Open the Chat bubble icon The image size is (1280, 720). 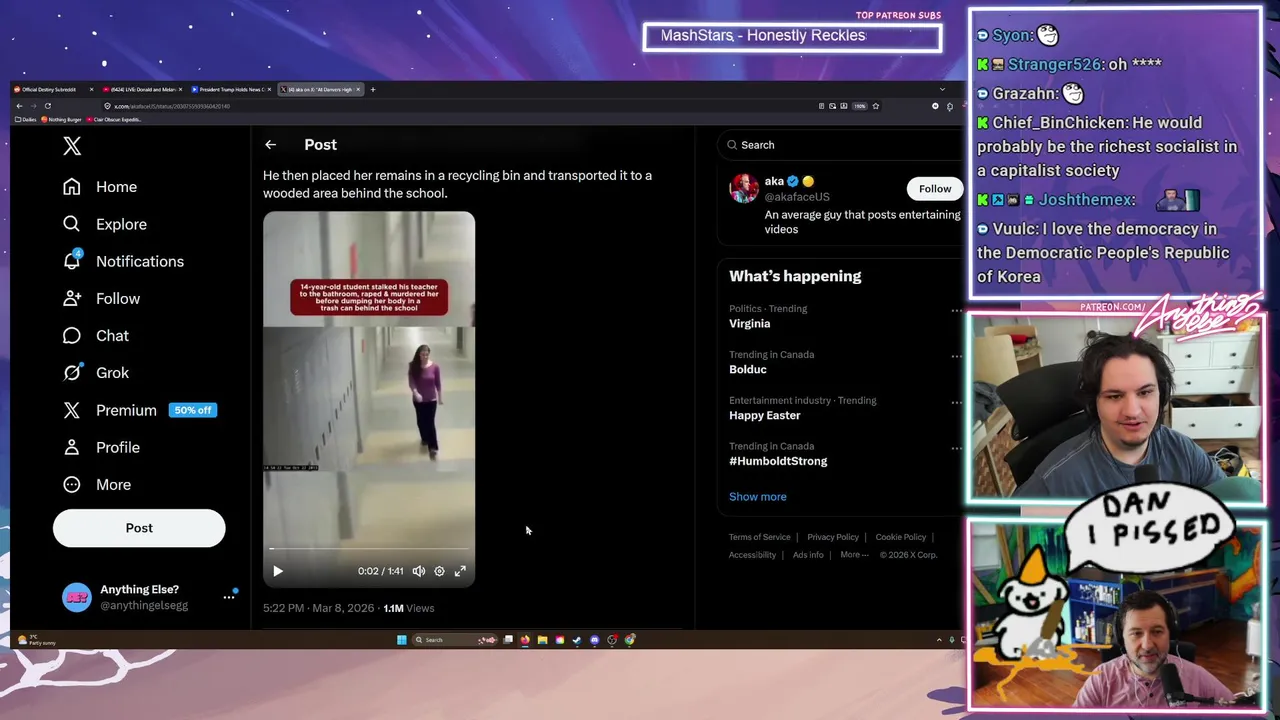coord(72,335)
